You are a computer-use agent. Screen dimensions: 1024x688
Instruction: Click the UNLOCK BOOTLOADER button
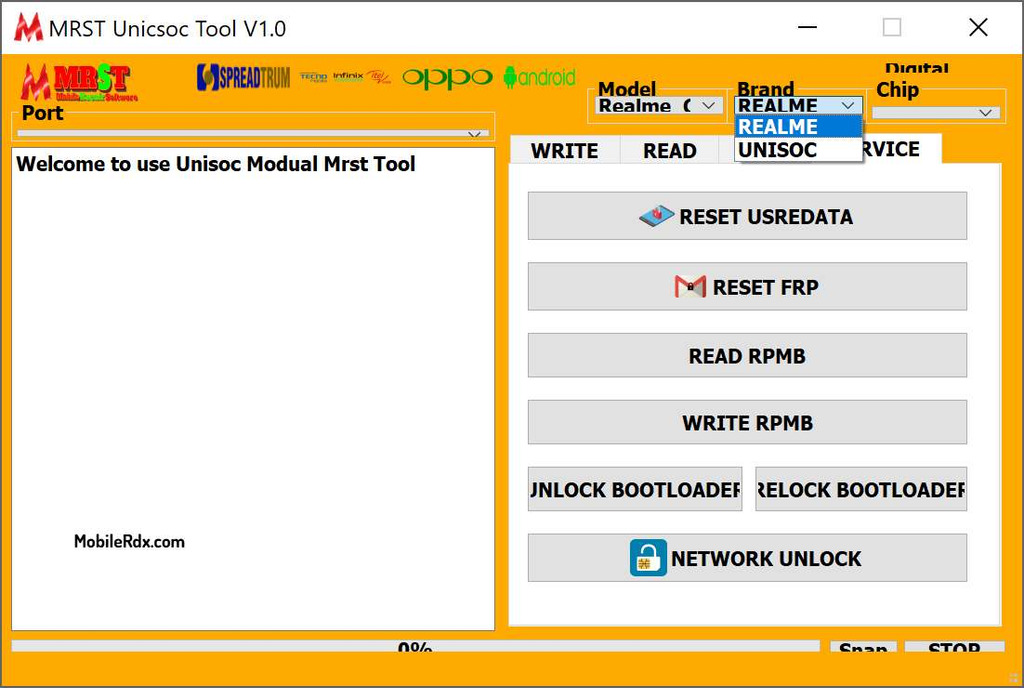coord(635,489)
